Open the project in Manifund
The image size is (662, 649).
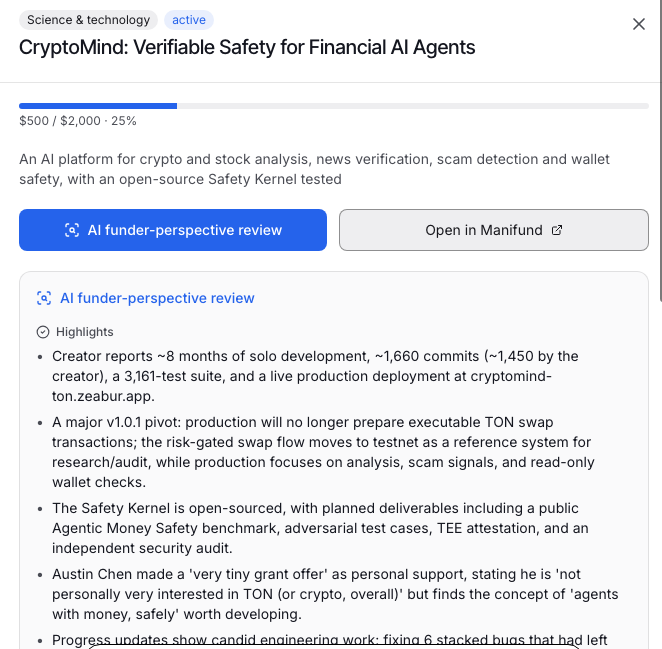coord(494,230)
